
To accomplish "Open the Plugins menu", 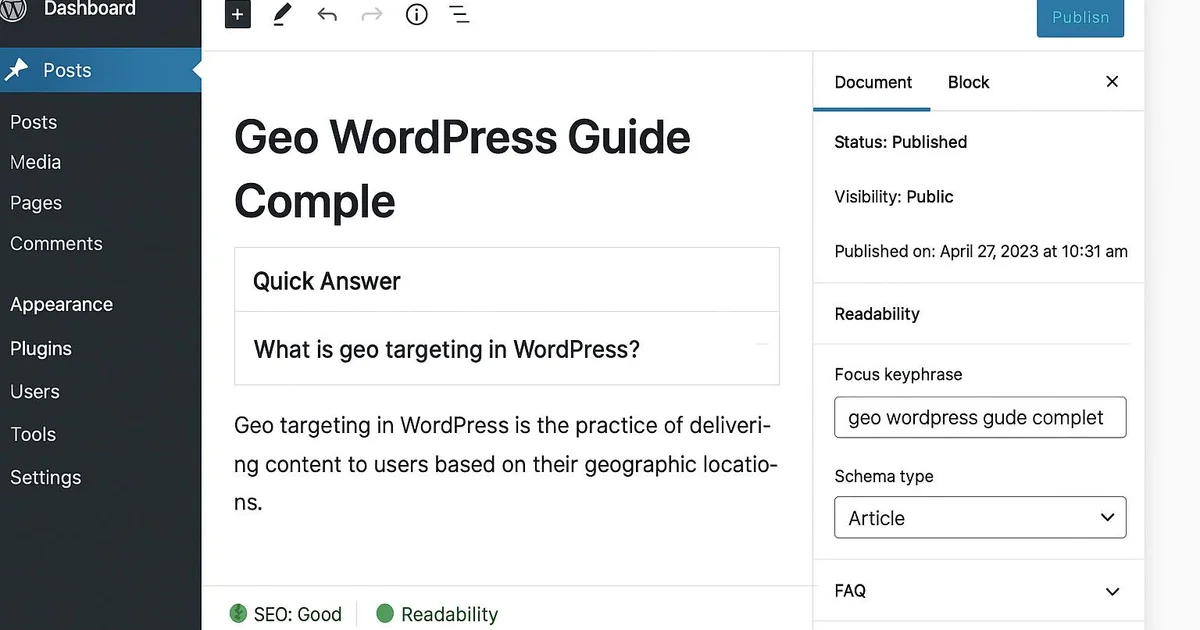I will pos(41,349).
